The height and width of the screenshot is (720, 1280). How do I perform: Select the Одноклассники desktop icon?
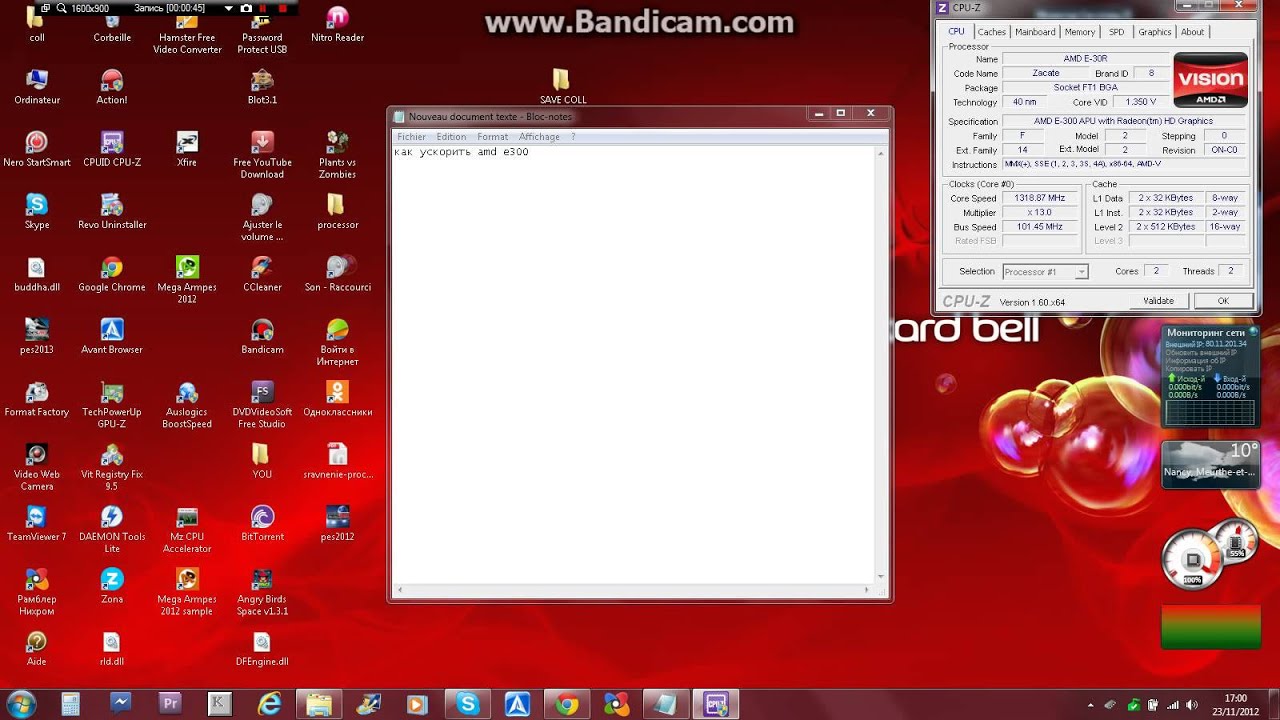337,398
